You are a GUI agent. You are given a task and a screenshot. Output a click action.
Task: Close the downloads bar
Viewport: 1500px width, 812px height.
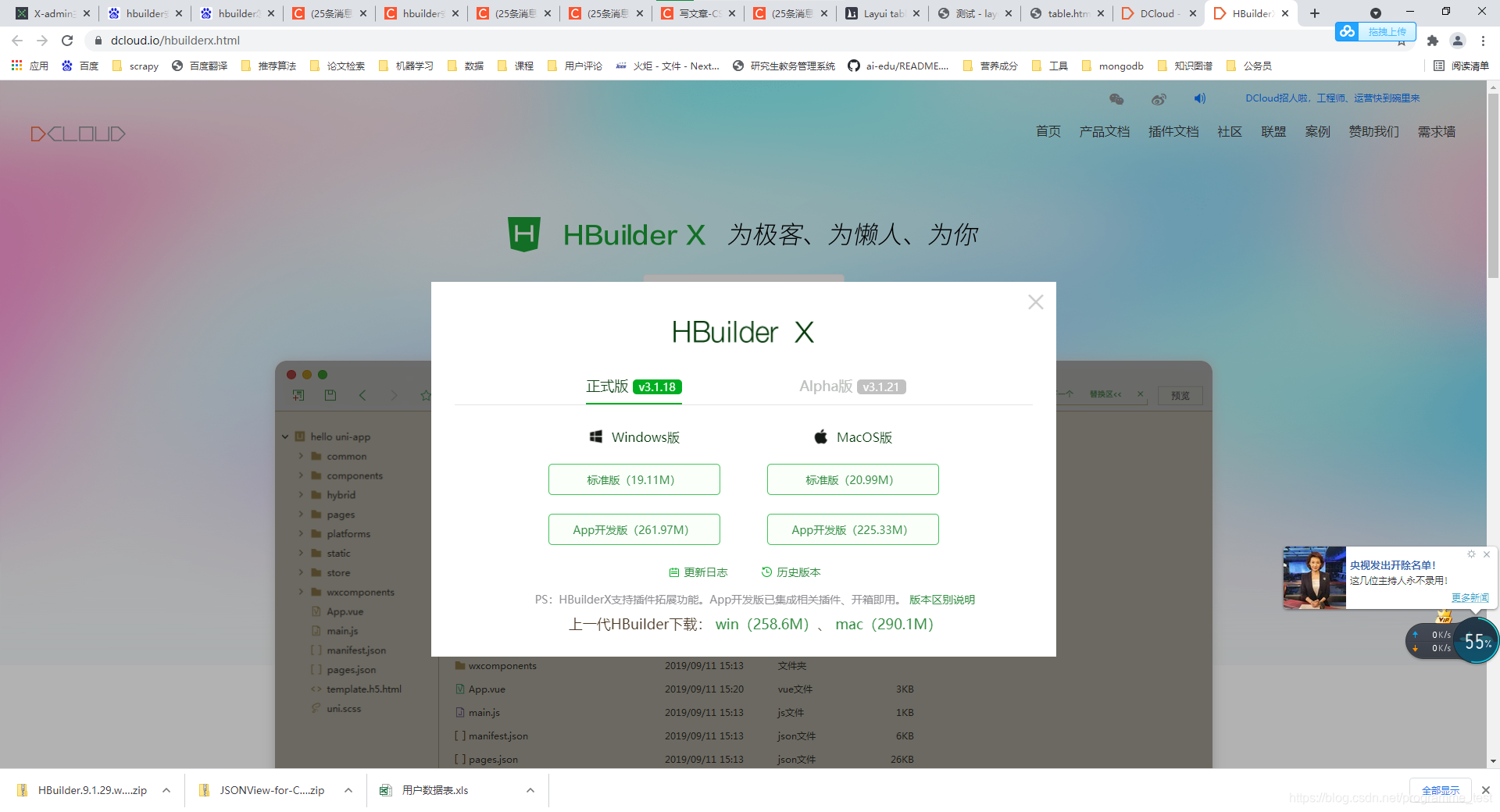[x=1485, y=790]
